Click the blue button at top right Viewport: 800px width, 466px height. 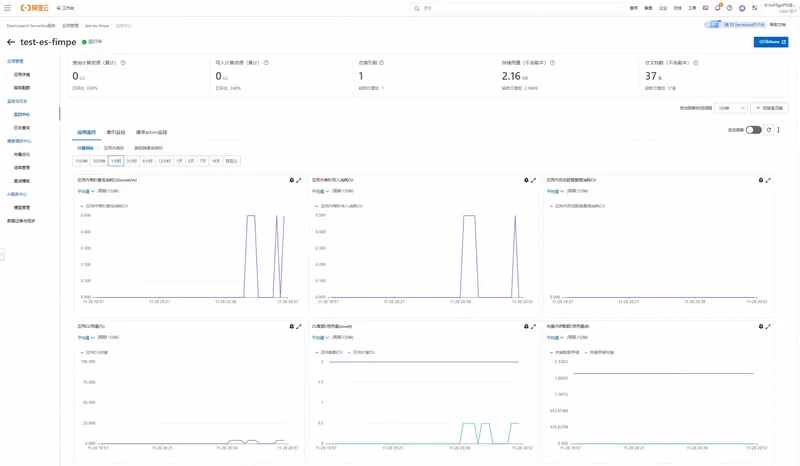[x=770, y=42]
